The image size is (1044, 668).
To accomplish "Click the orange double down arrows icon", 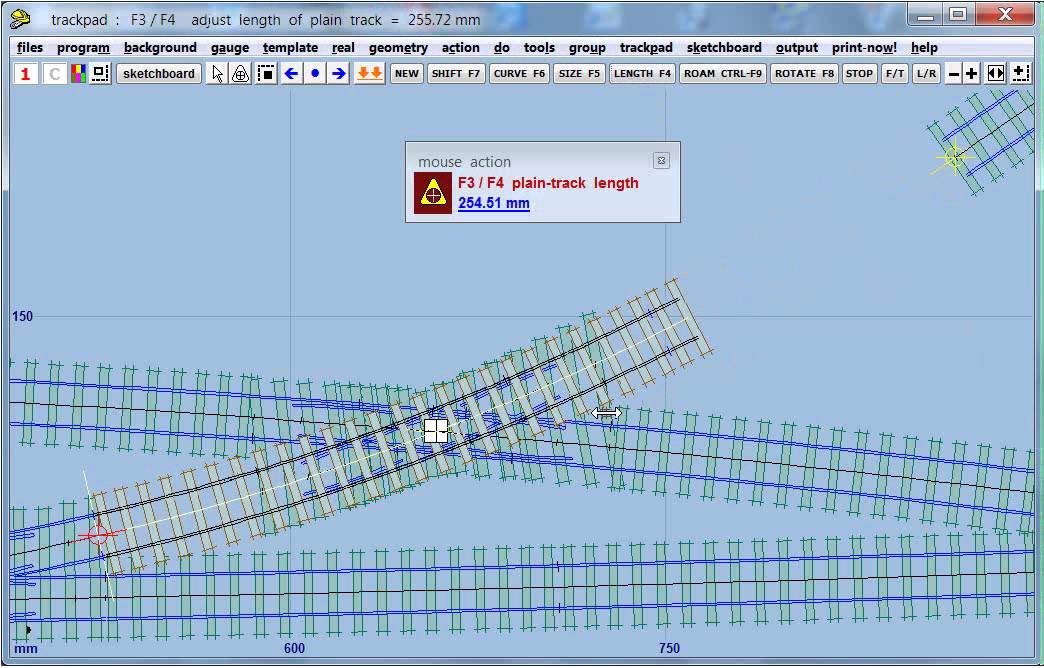I will (x=370, y=73).
